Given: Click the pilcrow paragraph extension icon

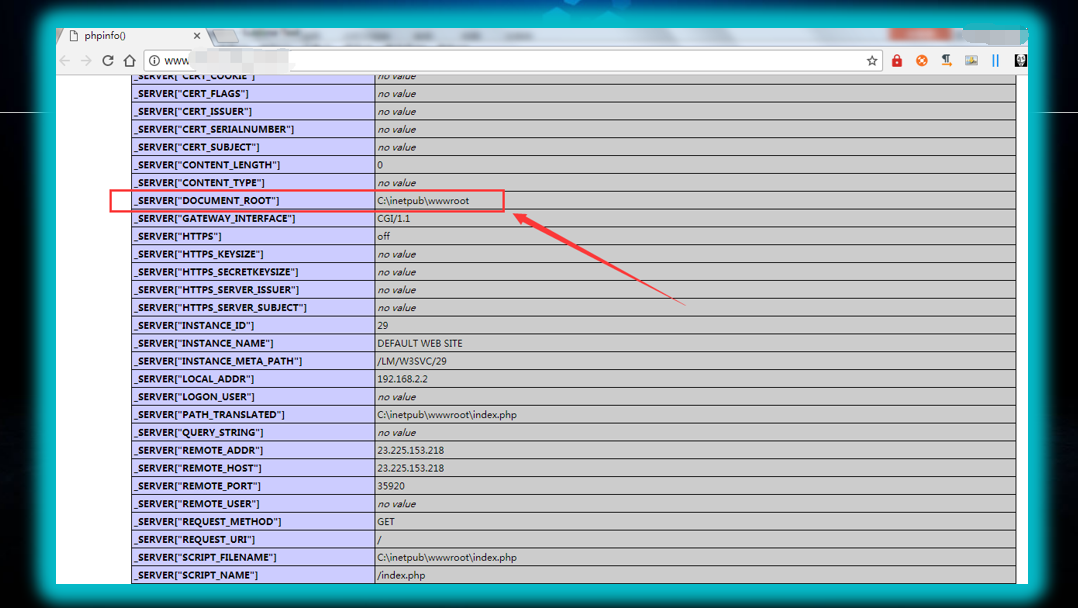Looking at the screenshot, I should click(x=946, y=61).
